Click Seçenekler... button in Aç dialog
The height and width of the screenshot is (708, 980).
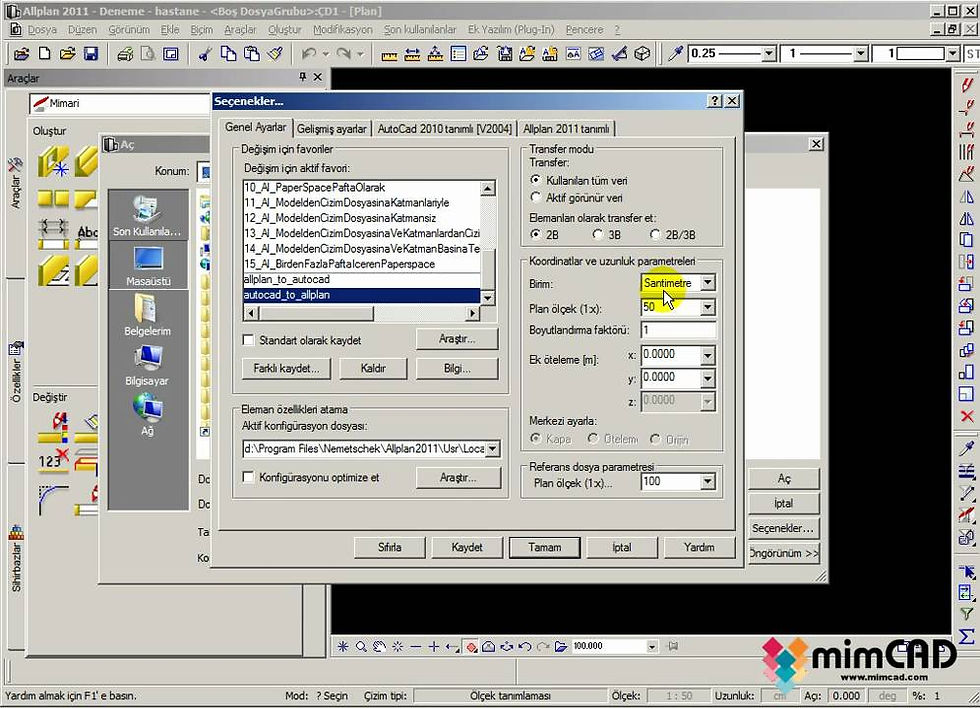[783, 528]
